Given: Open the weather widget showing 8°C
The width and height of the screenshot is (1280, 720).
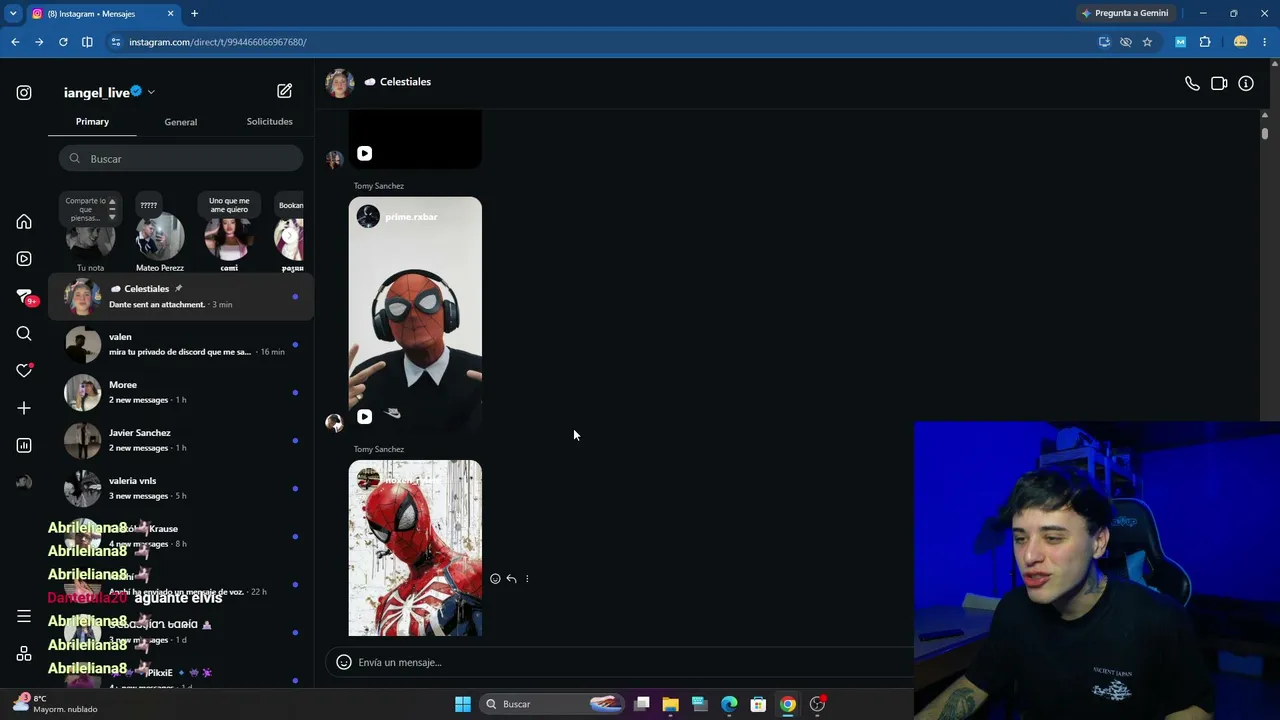Looking at the screenshot, I should 56,704.
